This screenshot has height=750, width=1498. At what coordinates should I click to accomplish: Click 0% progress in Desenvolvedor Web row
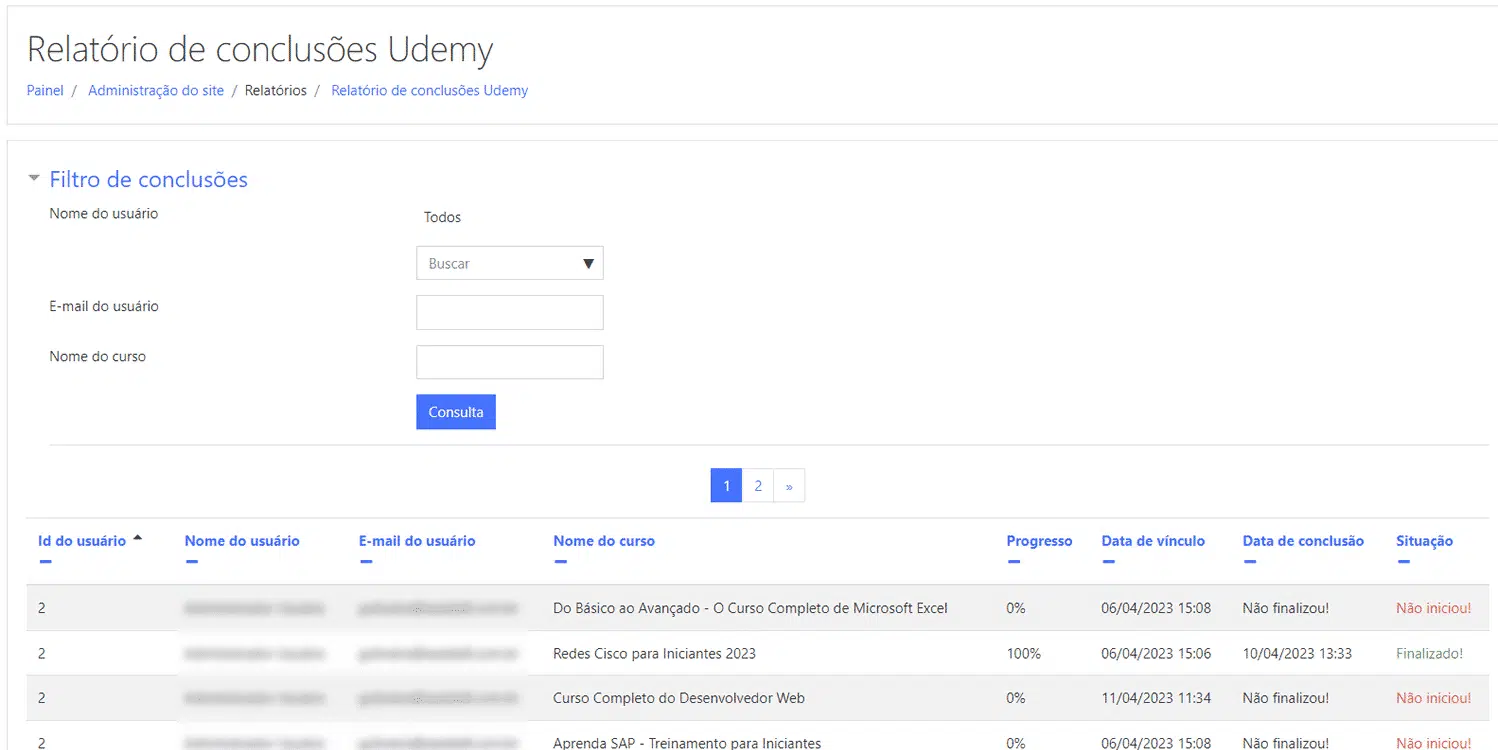(1016, 698)
